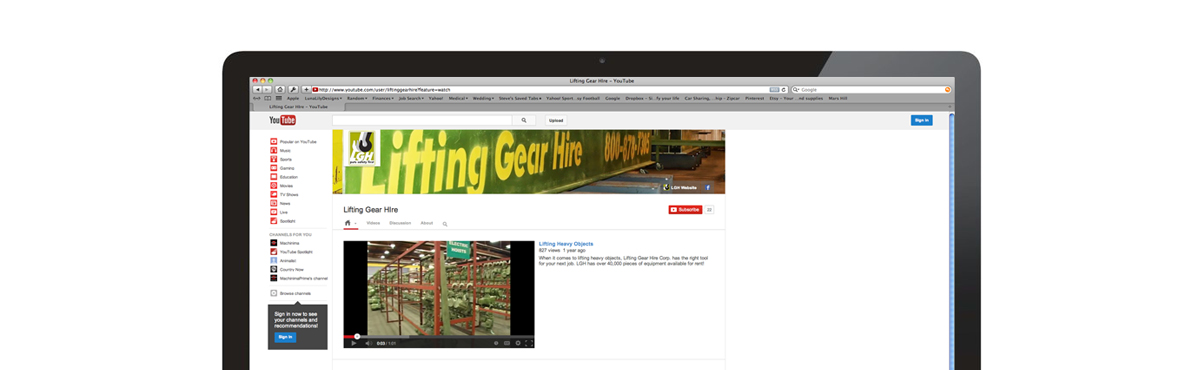Click the channel search magnifier icon
Image resolution: width=1200 pixels, height=370 pixels.
pyautogui.click(x=445, y=224)
